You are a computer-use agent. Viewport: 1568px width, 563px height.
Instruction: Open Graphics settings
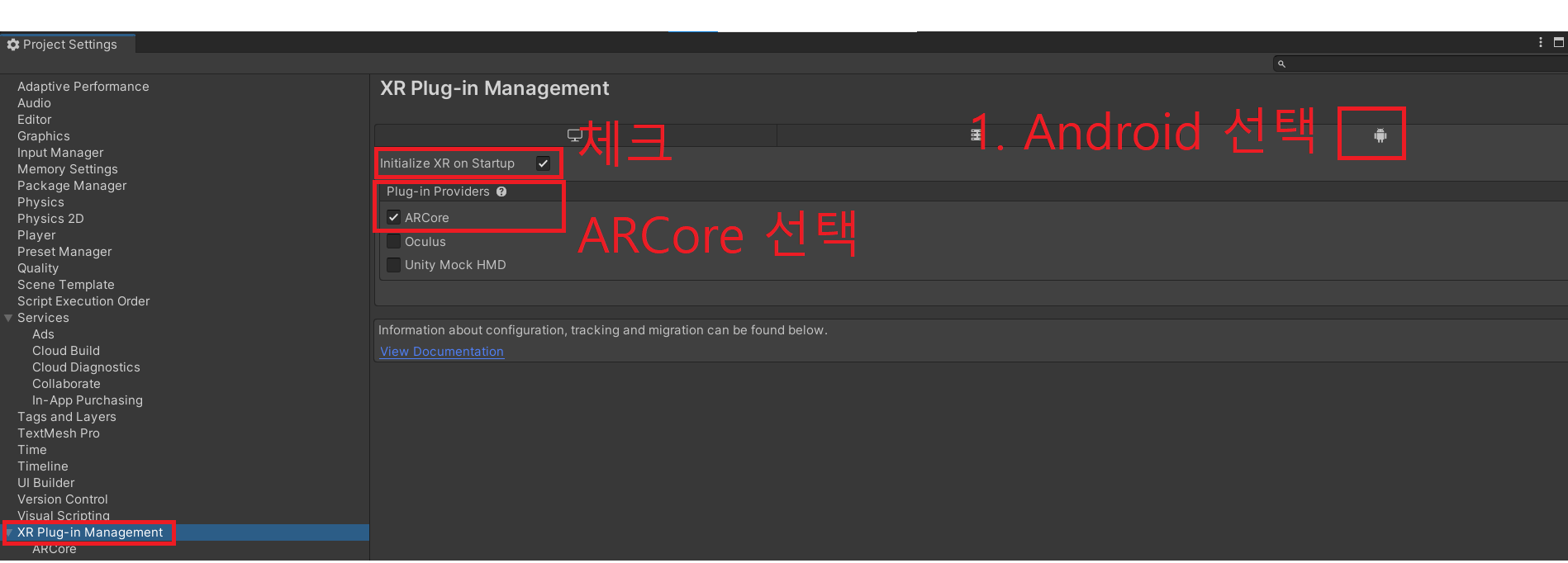point(44,136)
